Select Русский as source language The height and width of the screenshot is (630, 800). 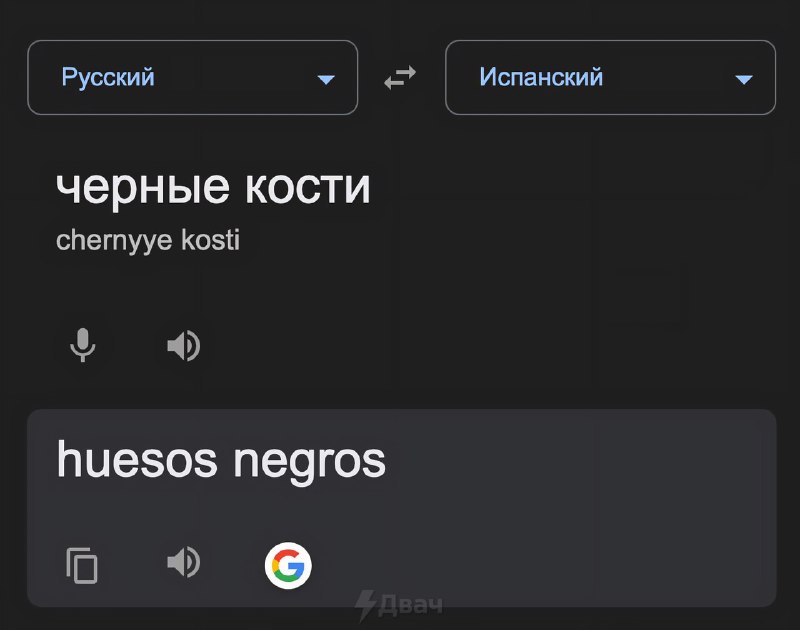(x=107, y=78)
